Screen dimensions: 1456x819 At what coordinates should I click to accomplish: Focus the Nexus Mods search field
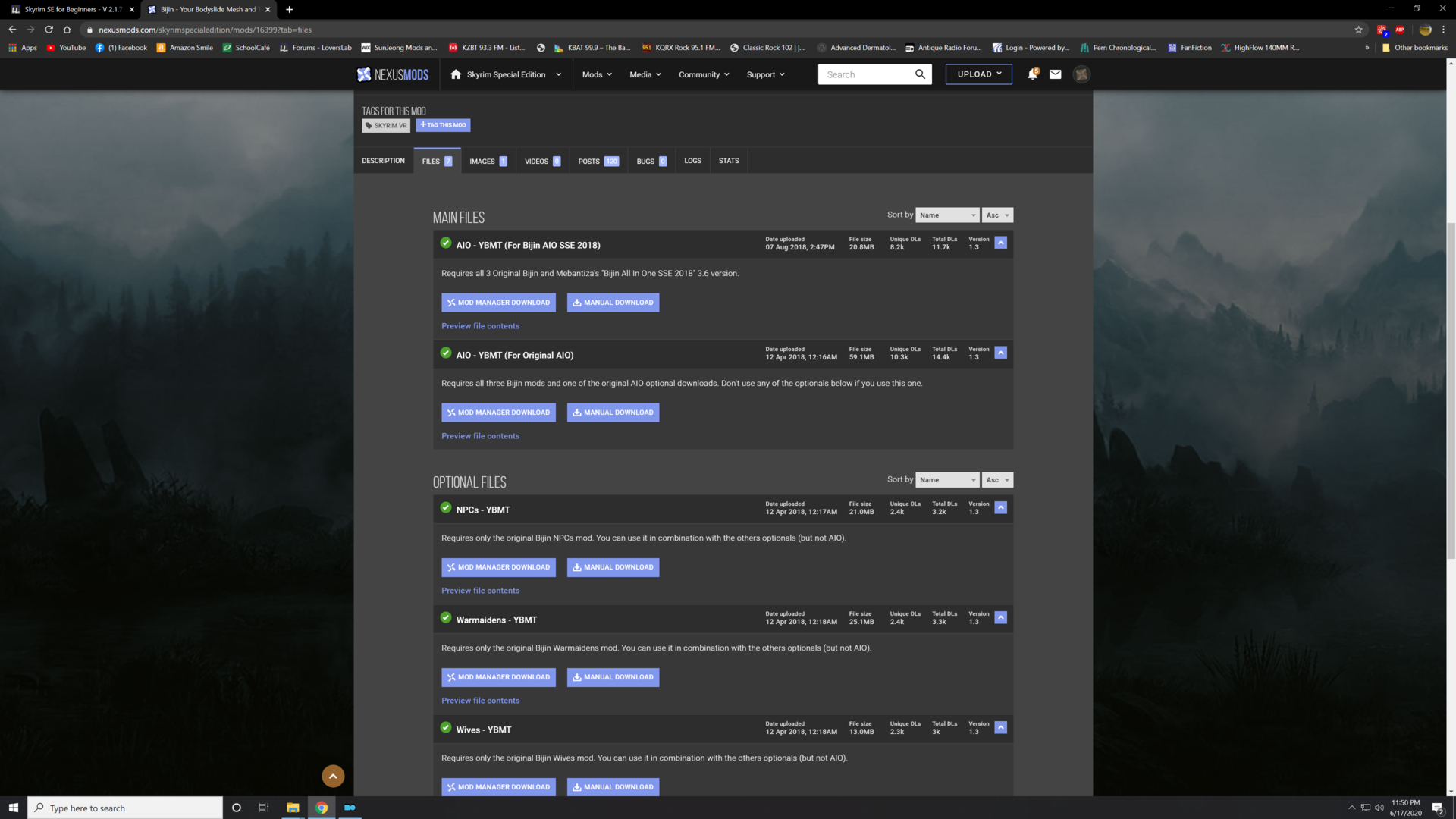(x=864, y=74)
